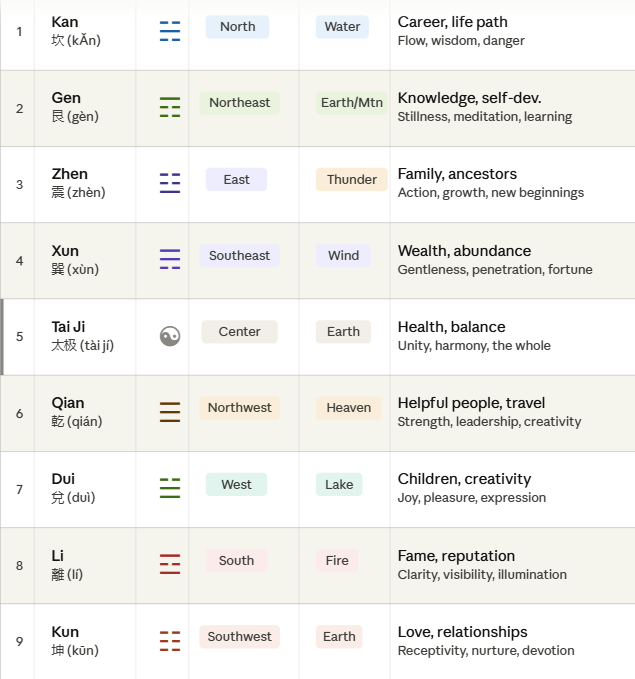Click the Southeast direction badge
The height and width of the screenshot is (679, 635).
[239, 256]
